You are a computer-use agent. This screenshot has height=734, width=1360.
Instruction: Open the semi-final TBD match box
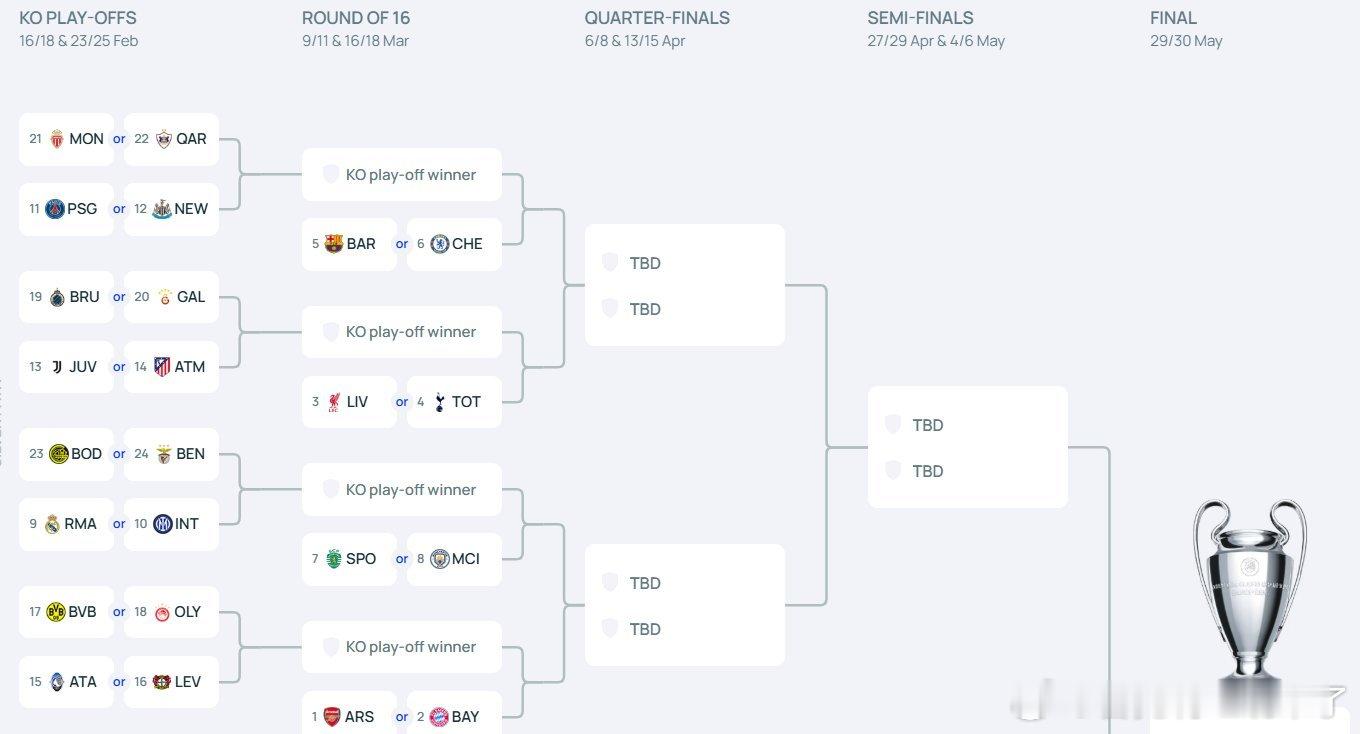click(968, 447)
